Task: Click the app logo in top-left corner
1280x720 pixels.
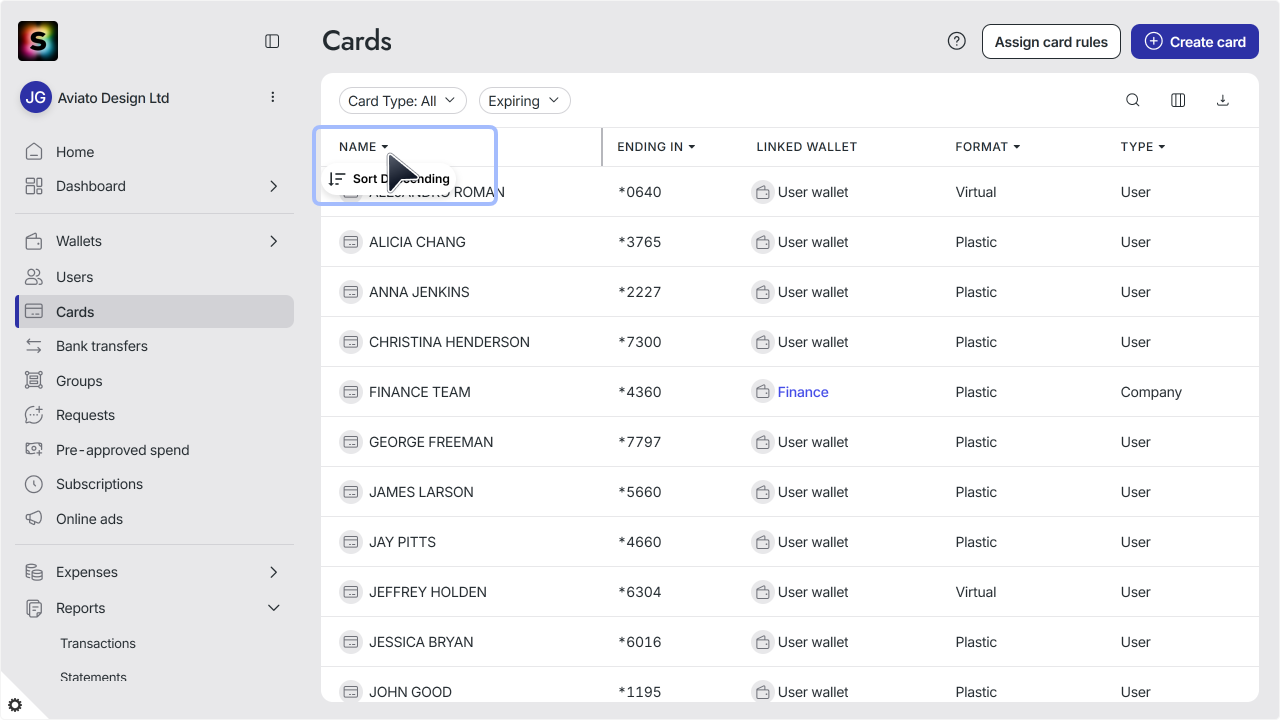Action: pyautogui.click(x=38, y=41)
